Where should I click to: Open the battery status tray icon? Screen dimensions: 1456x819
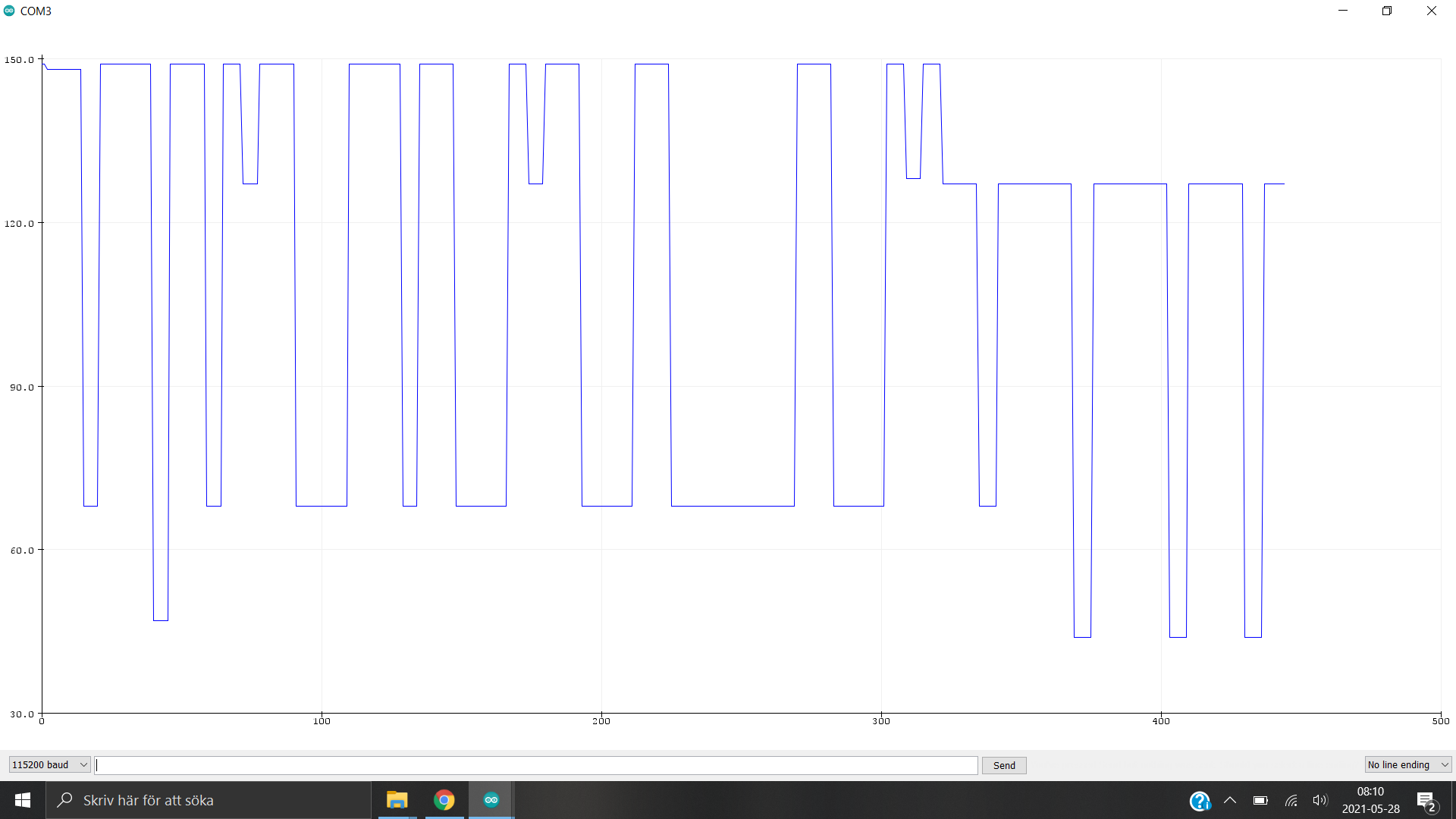[x=1260, y=801]
